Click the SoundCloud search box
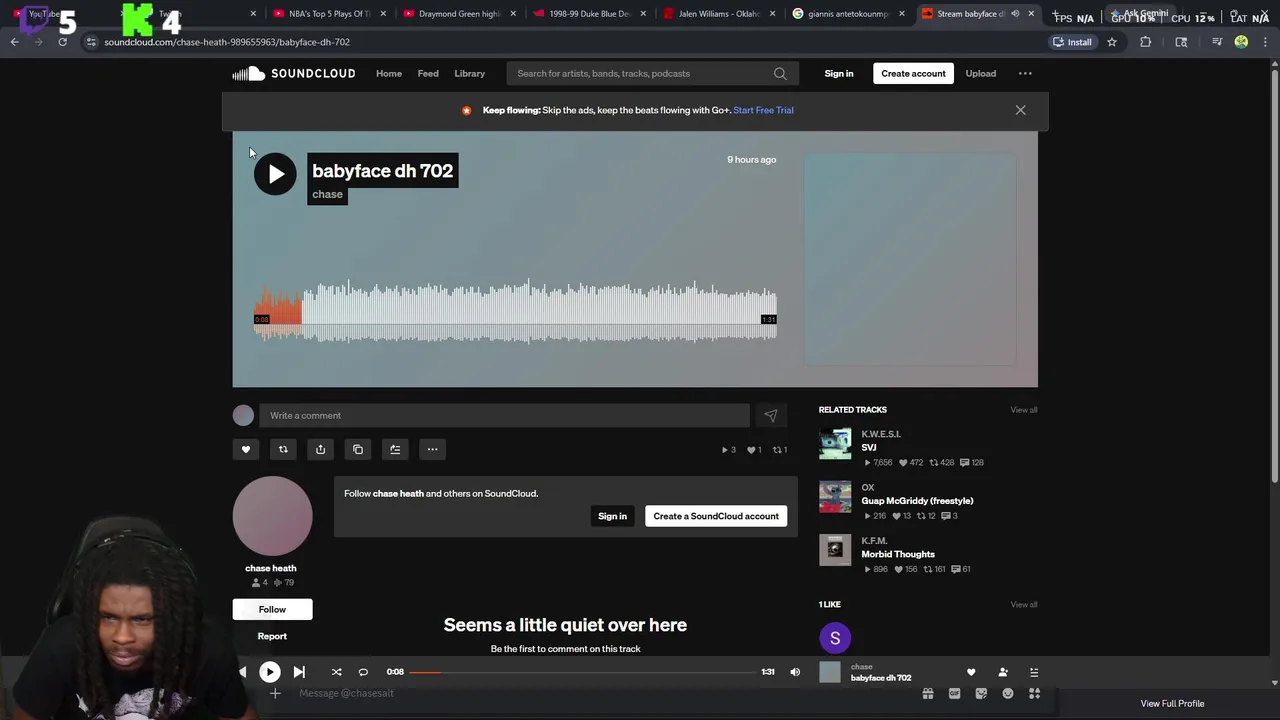 [650, 73]
